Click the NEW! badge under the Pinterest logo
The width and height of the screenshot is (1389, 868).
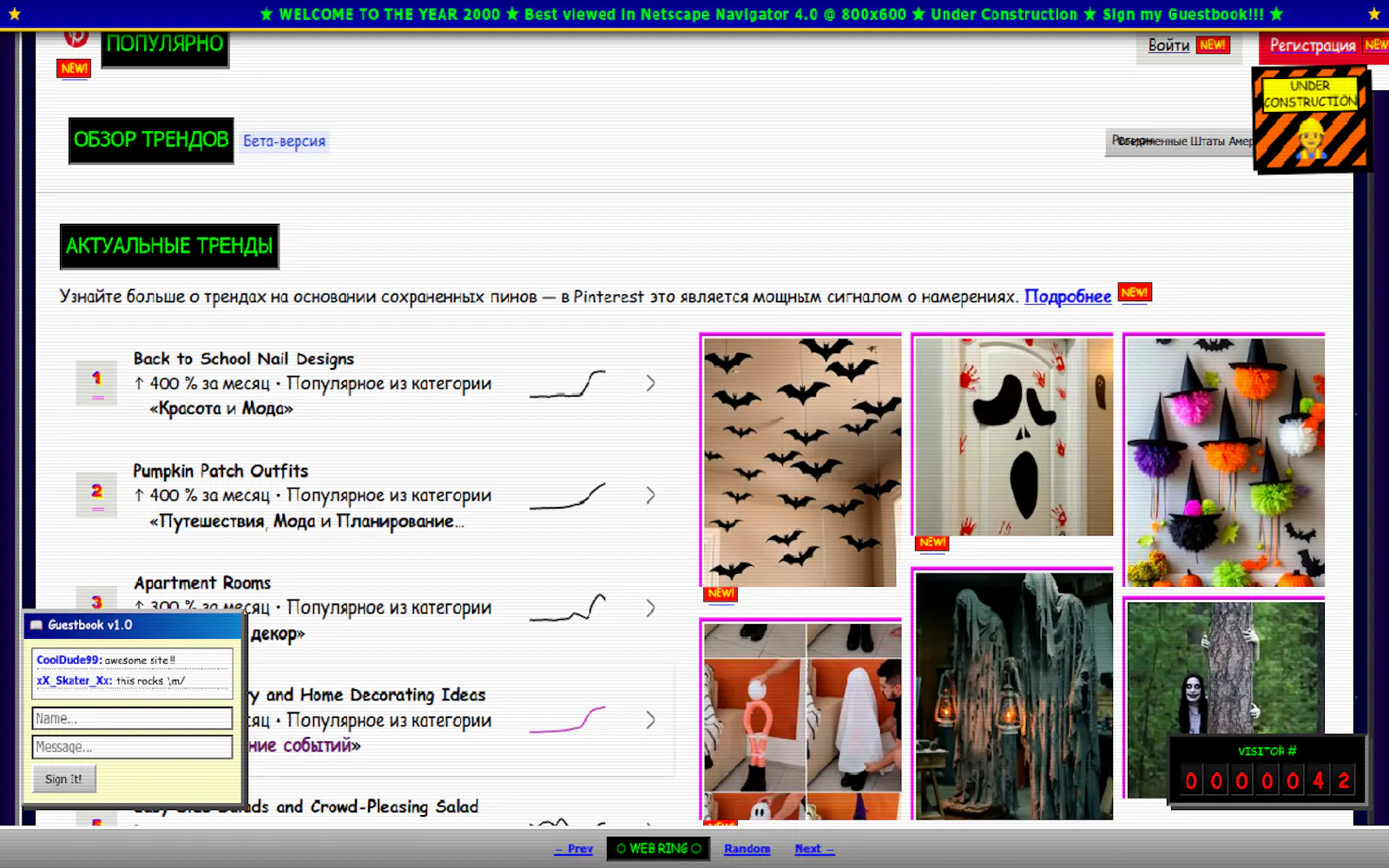[x=74, y=69]
